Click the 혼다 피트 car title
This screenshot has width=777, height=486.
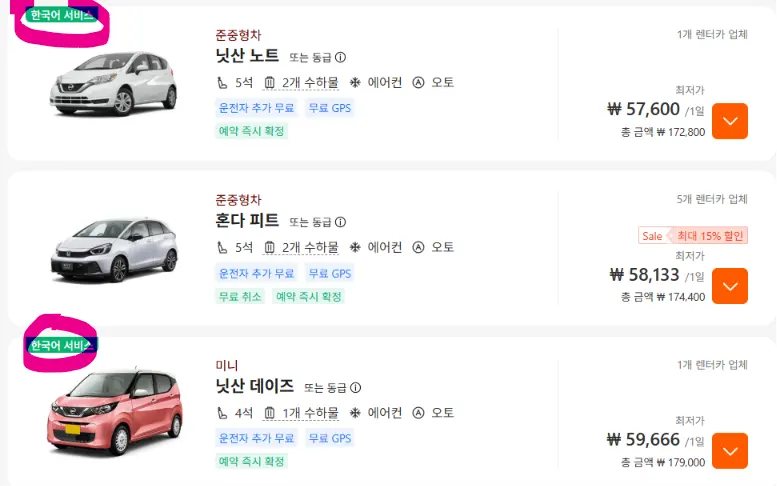pyautogui.click(x=247, y=220)
